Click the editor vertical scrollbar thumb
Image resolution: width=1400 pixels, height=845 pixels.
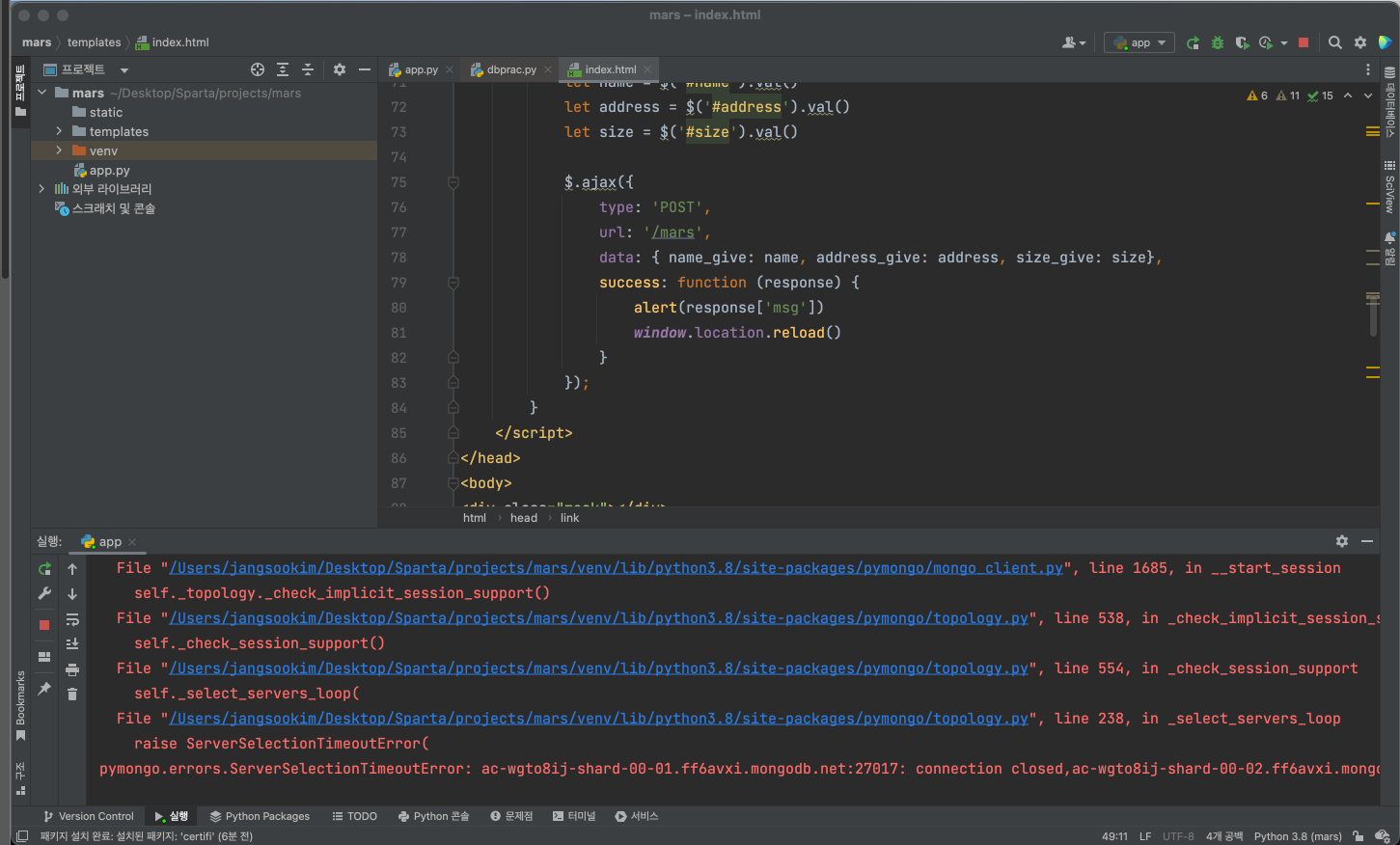point(1373,314)
